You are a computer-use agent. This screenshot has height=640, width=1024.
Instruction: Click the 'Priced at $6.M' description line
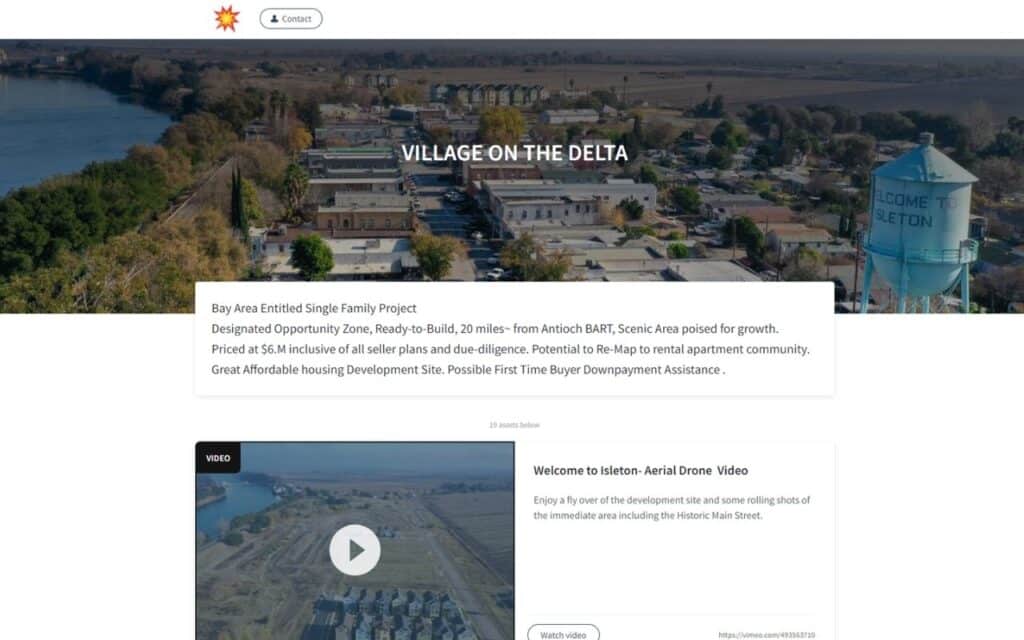[x=510, y=349]
